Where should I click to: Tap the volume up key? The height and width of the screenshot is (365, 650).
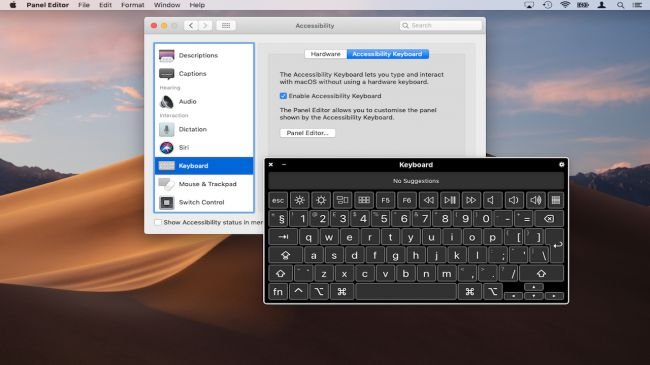[x=536, y=200]
